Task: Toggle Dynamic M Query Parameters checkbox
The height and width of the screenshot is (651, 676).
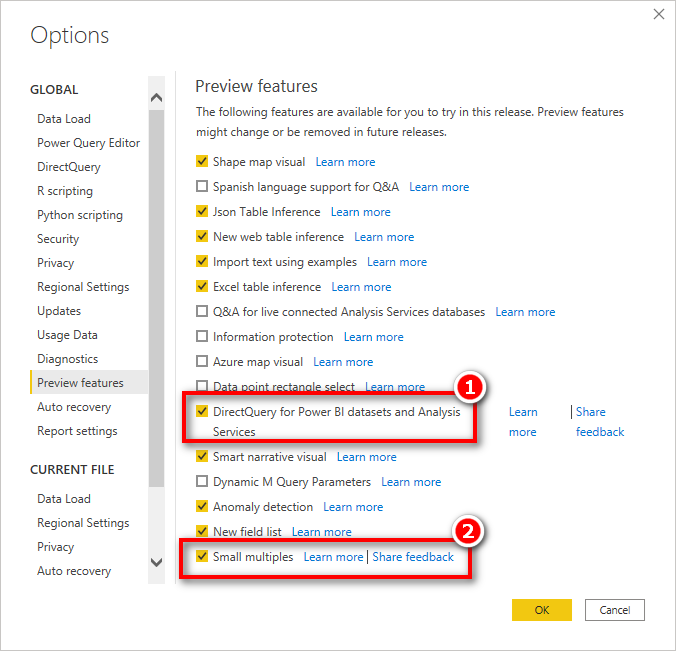Action: [x=202, y=481]
